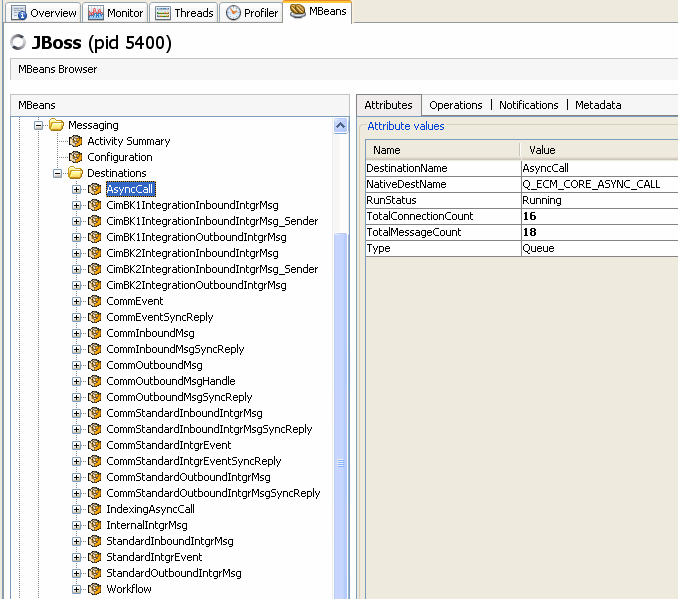Click the CimBK1IntegrationInboundIntgrMsg_Sender bean icon
The height and width of the screenshot is (599, 678).
click(95, 221)
